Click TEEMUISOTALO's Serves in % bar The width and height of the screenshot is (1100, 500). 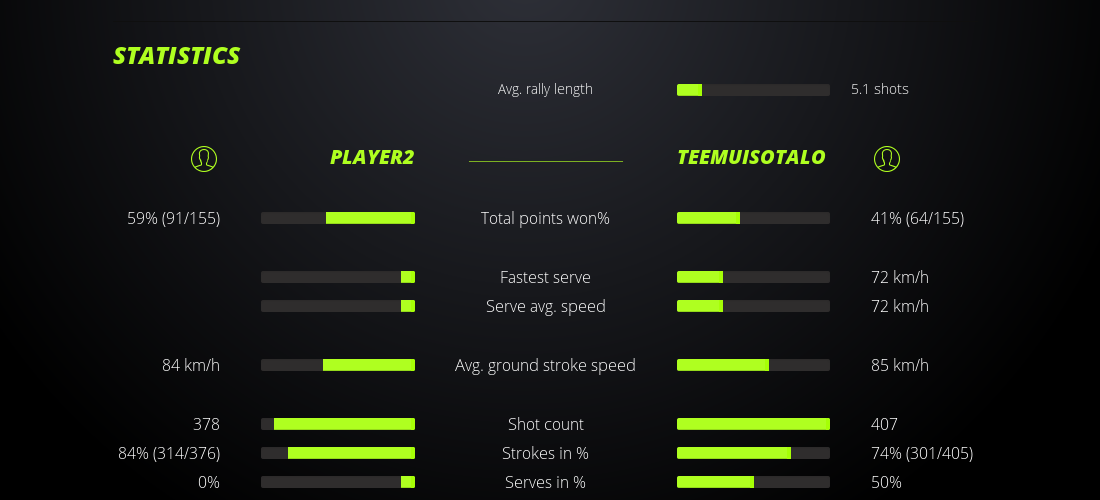click(x=753, y=482)
